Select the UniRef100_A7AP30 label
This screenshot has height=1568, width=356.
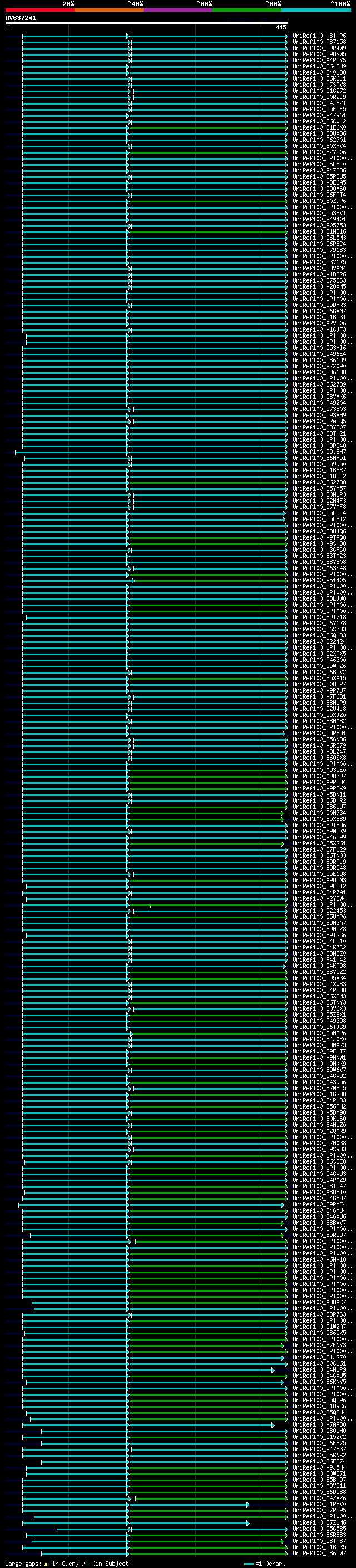319,1424
